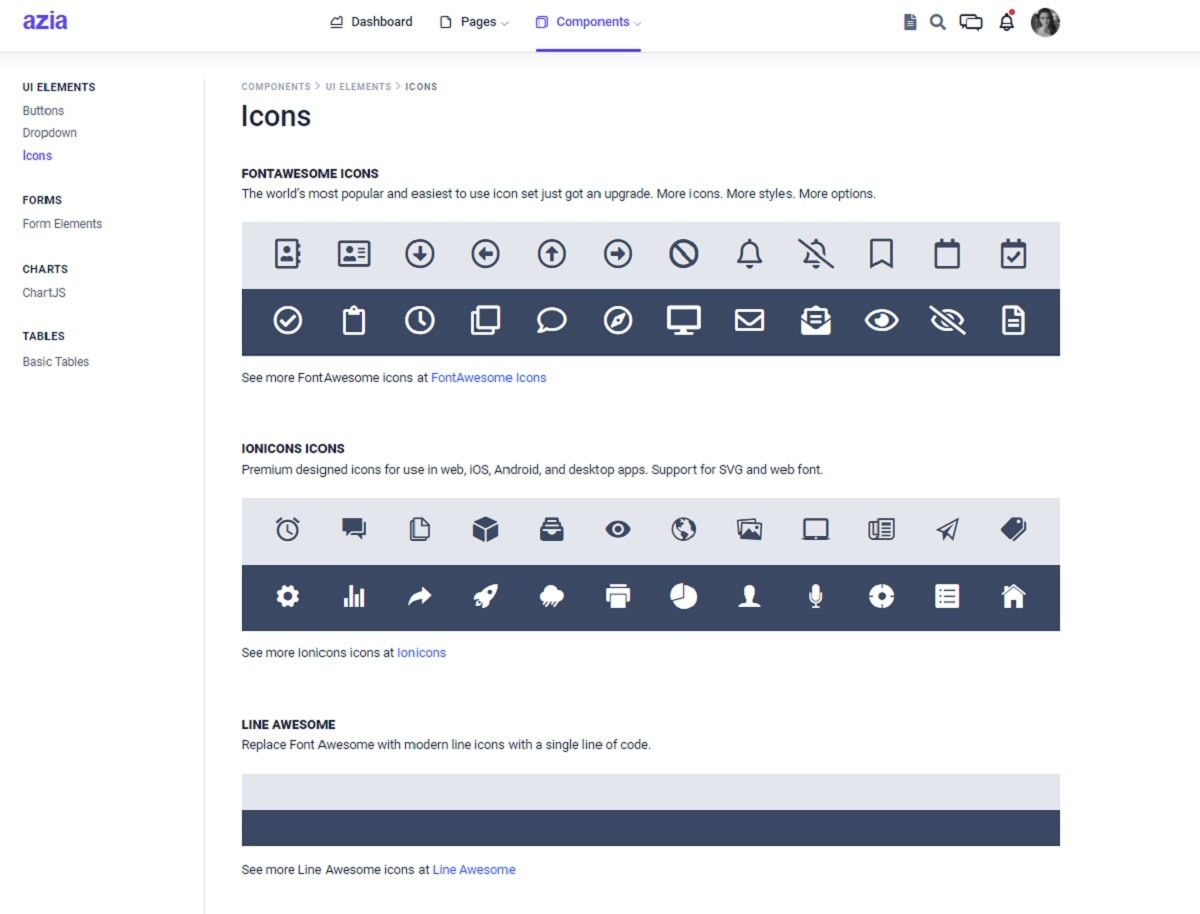Toggle the bell-slash mute icon in the FontAwesome set
Screen dimensions: 1200x914
coord(815,254)
